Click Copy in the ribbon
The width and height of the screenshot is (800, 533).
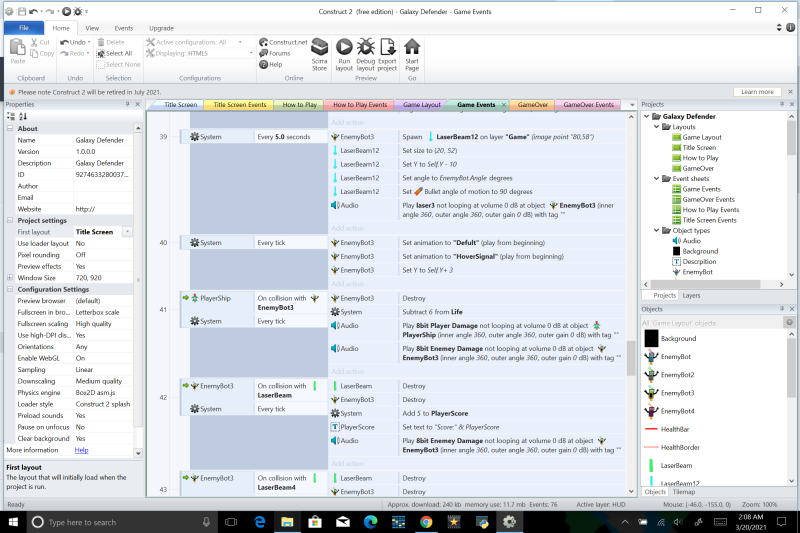42,54
